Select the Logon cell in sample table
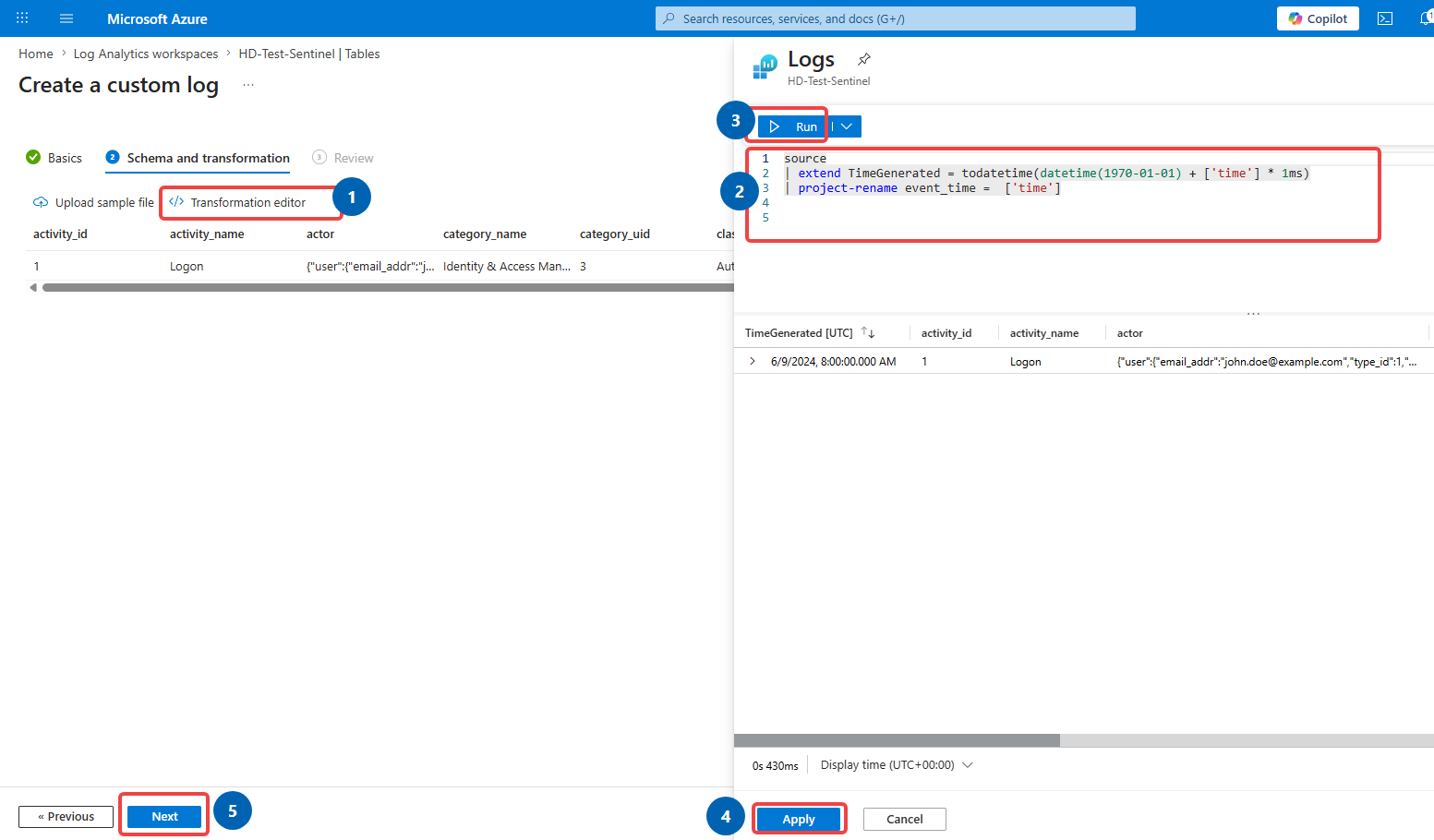 click(187, 266)
